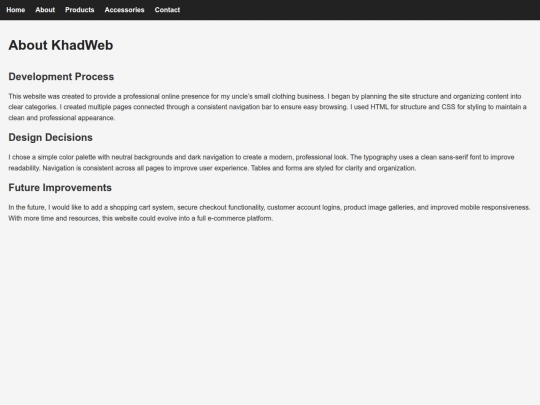
Task: Open the Contact page link
Action: (167, 10)
